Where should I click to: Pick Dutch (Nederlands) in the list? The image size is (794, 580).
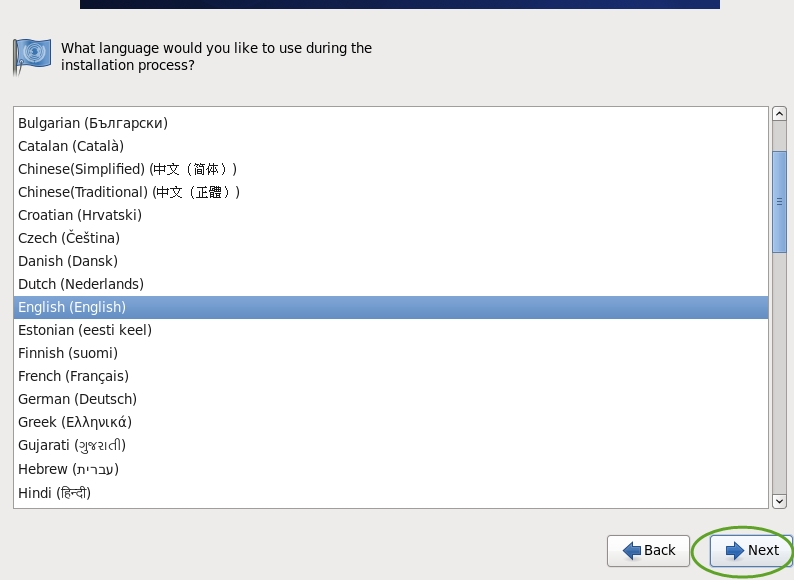(391, 284)
